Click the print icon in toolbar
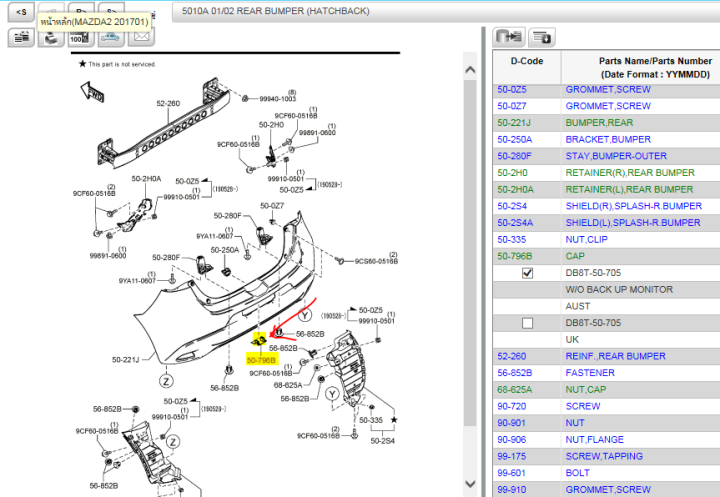 pos(50,38)
